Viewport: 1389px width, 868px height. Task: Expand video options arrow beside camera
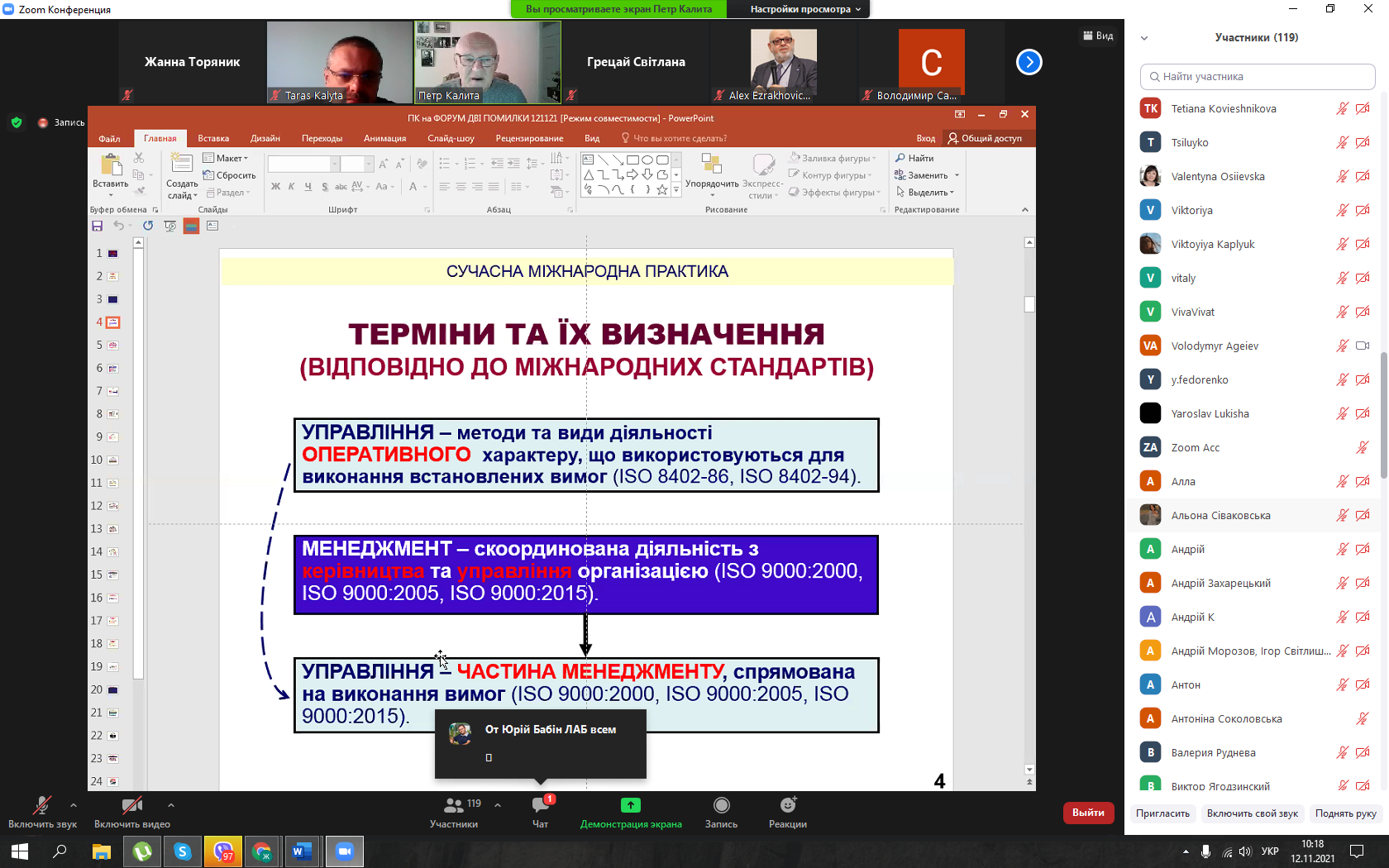(171, 804)
